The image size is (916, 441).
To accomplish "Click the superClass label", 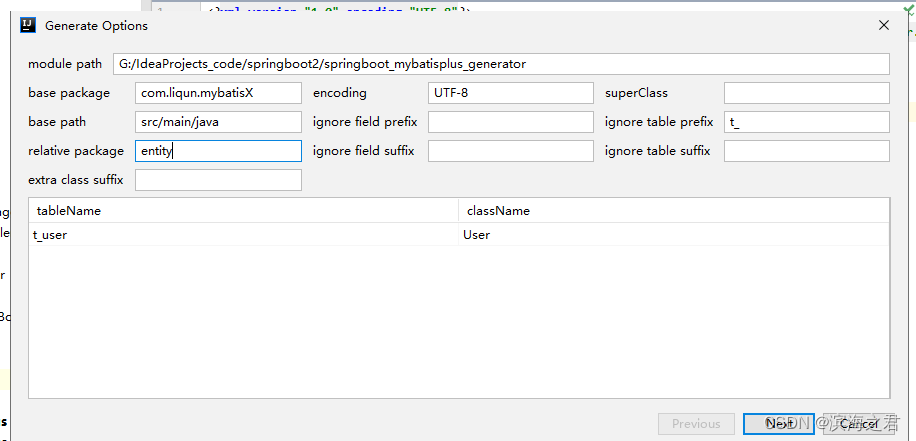I will tap(636, 93).
